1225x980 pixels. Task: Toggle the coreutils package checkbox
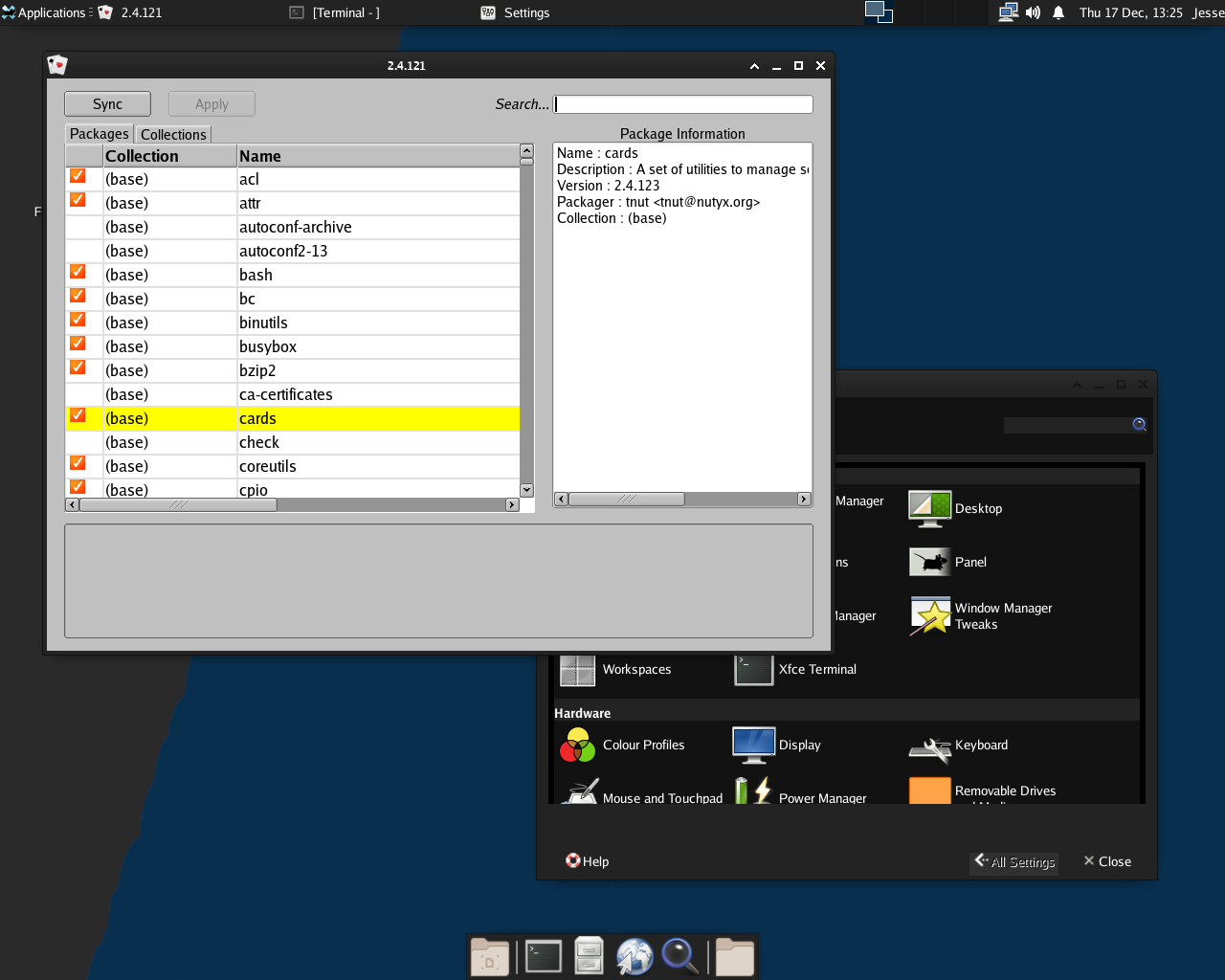coord(78,463)
